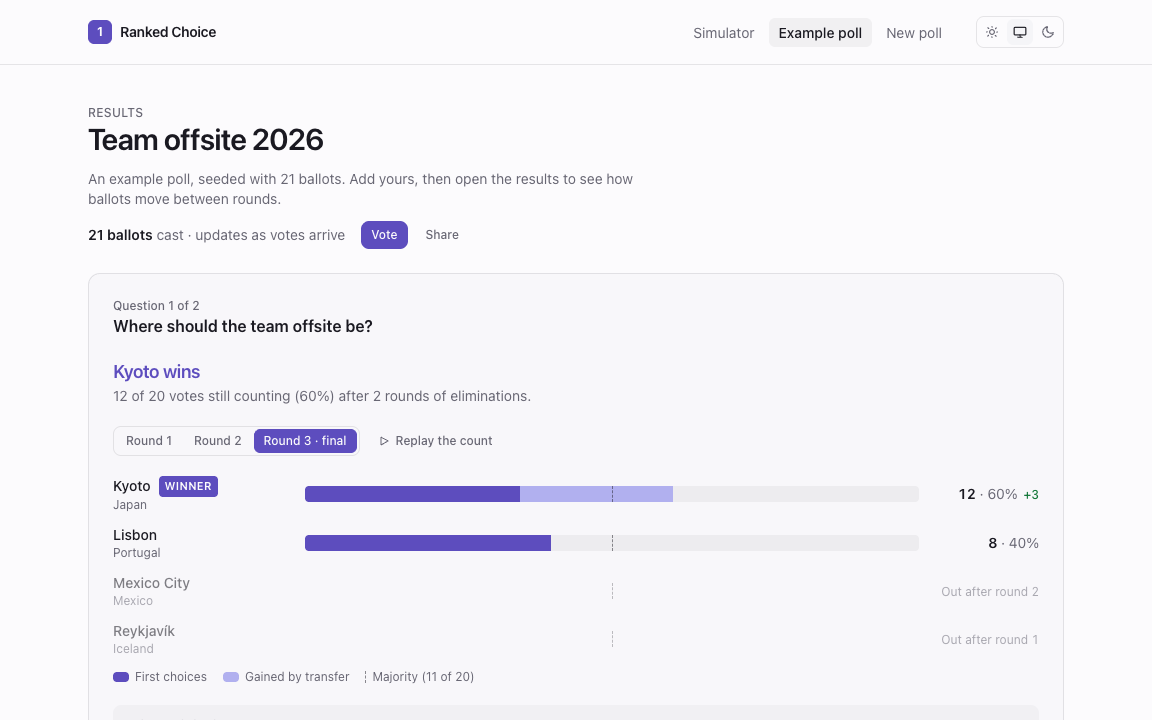Click the "Japan" subtitle under Kyoto
Image resolution: width=1152 pixels, height=720 pixels.
130,505
